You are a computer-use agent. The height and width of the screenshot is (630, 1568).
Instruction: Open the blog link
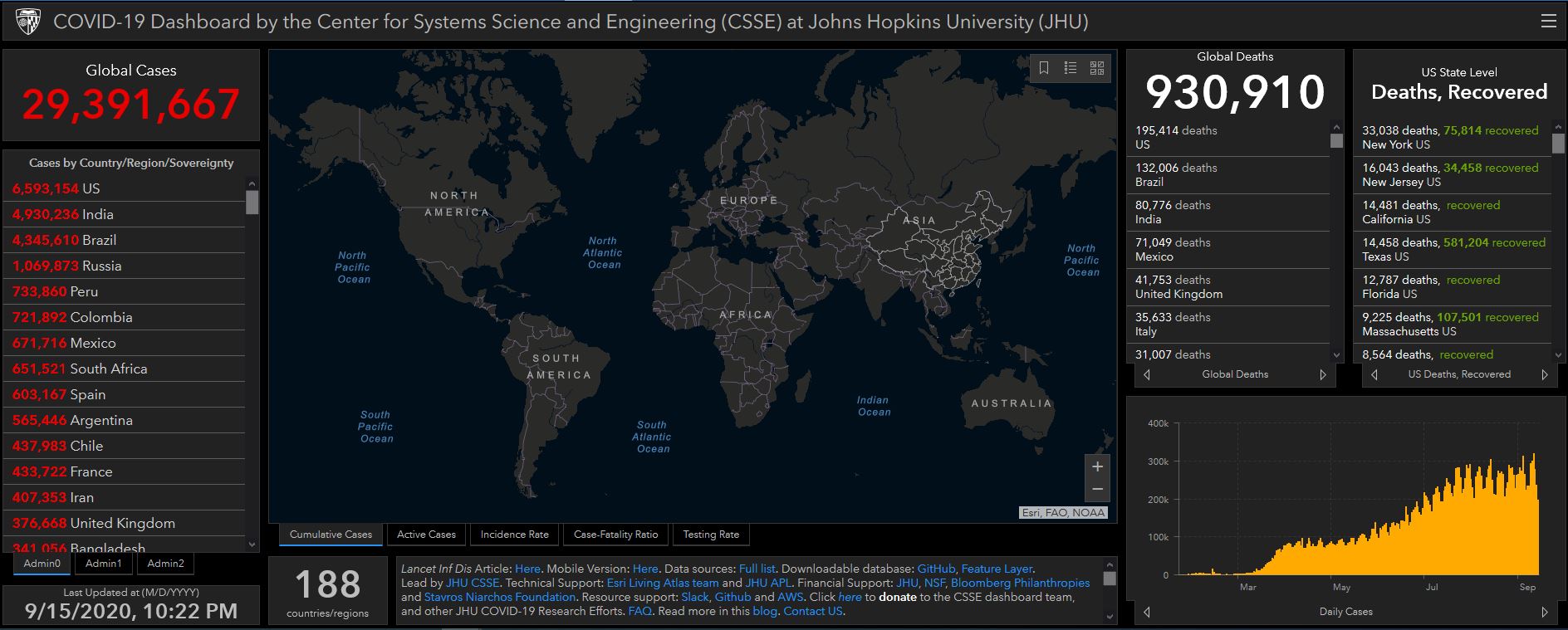click(x=764, y=611)
